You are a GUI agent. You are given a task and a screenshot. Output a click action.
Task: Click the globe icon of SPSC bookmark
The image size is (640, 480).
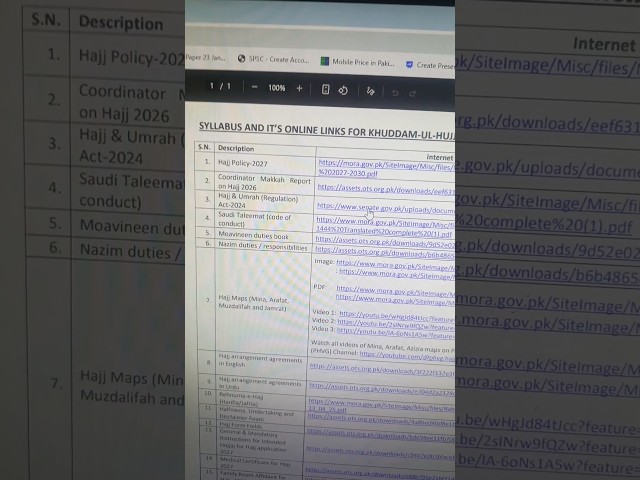click(241, 59)
